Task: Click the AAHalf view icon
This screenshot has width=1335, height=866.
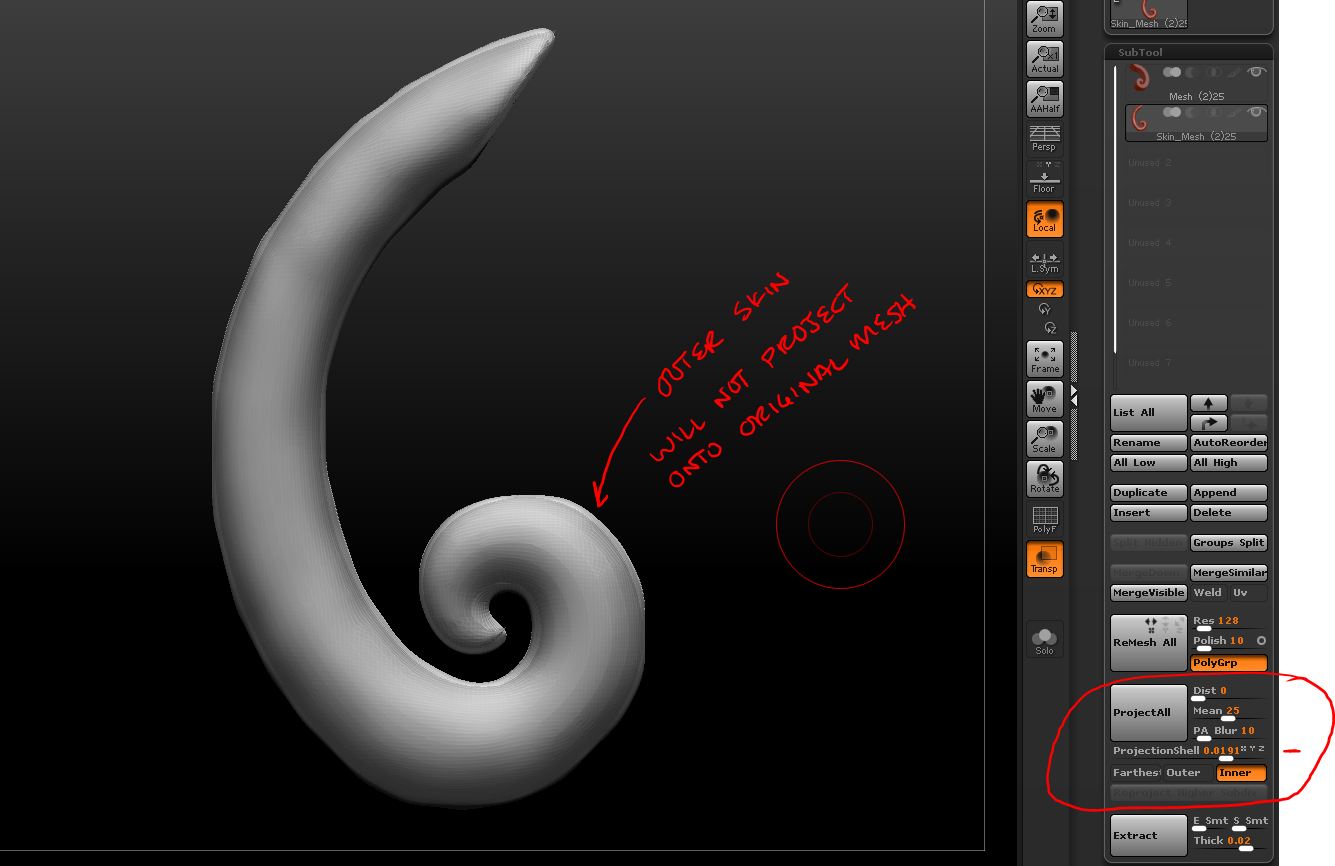Action: pos(1044,98)
